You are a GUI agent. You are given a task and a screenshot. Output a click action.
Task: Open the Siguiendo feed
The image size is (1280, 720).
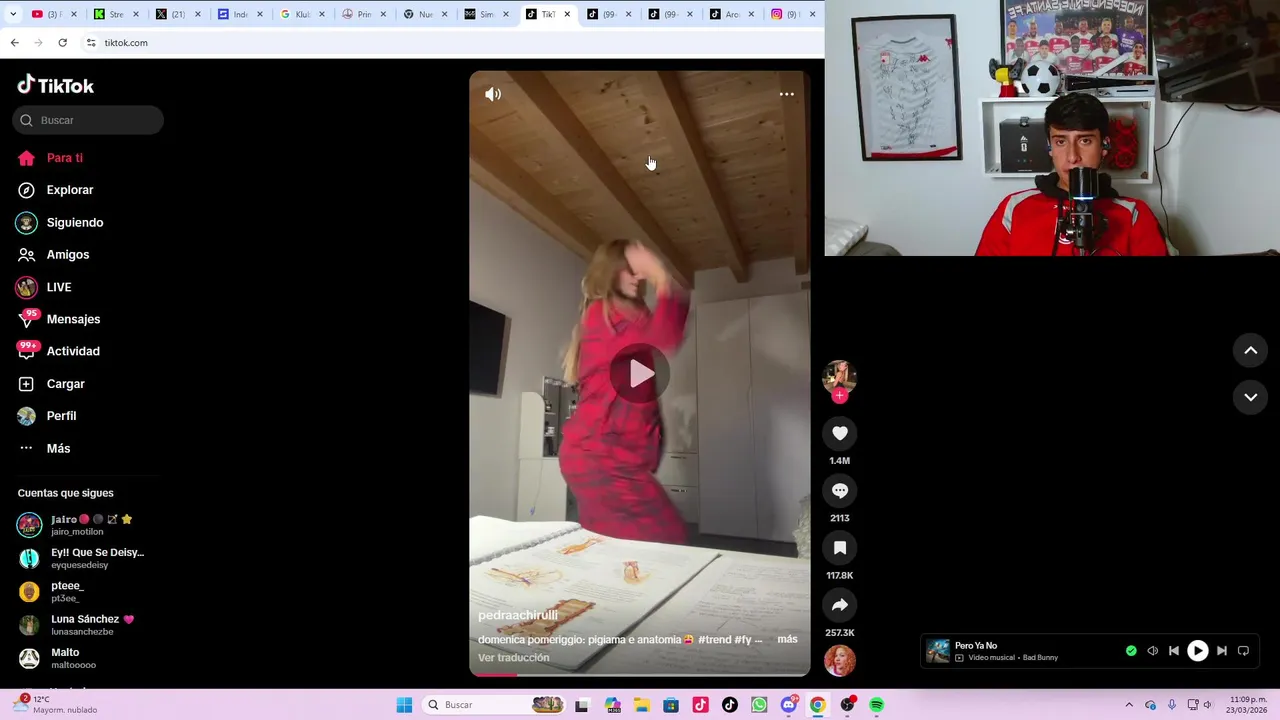click(60, 222)
